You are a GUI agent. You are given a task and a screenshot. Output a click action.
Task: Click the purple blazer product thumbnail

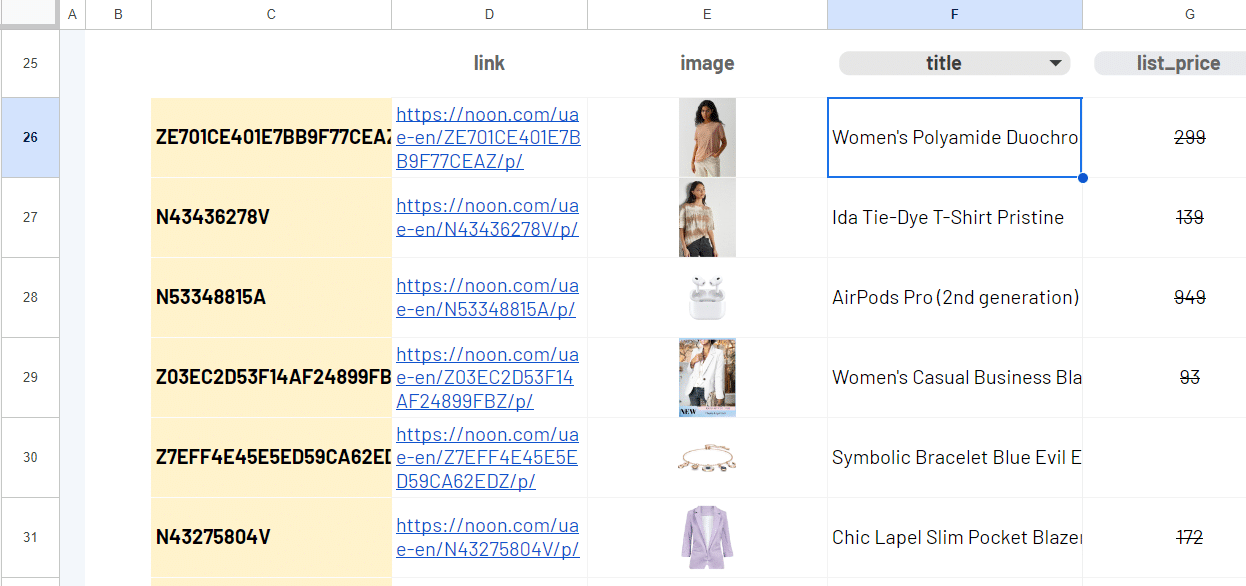[x=707, y=538]
